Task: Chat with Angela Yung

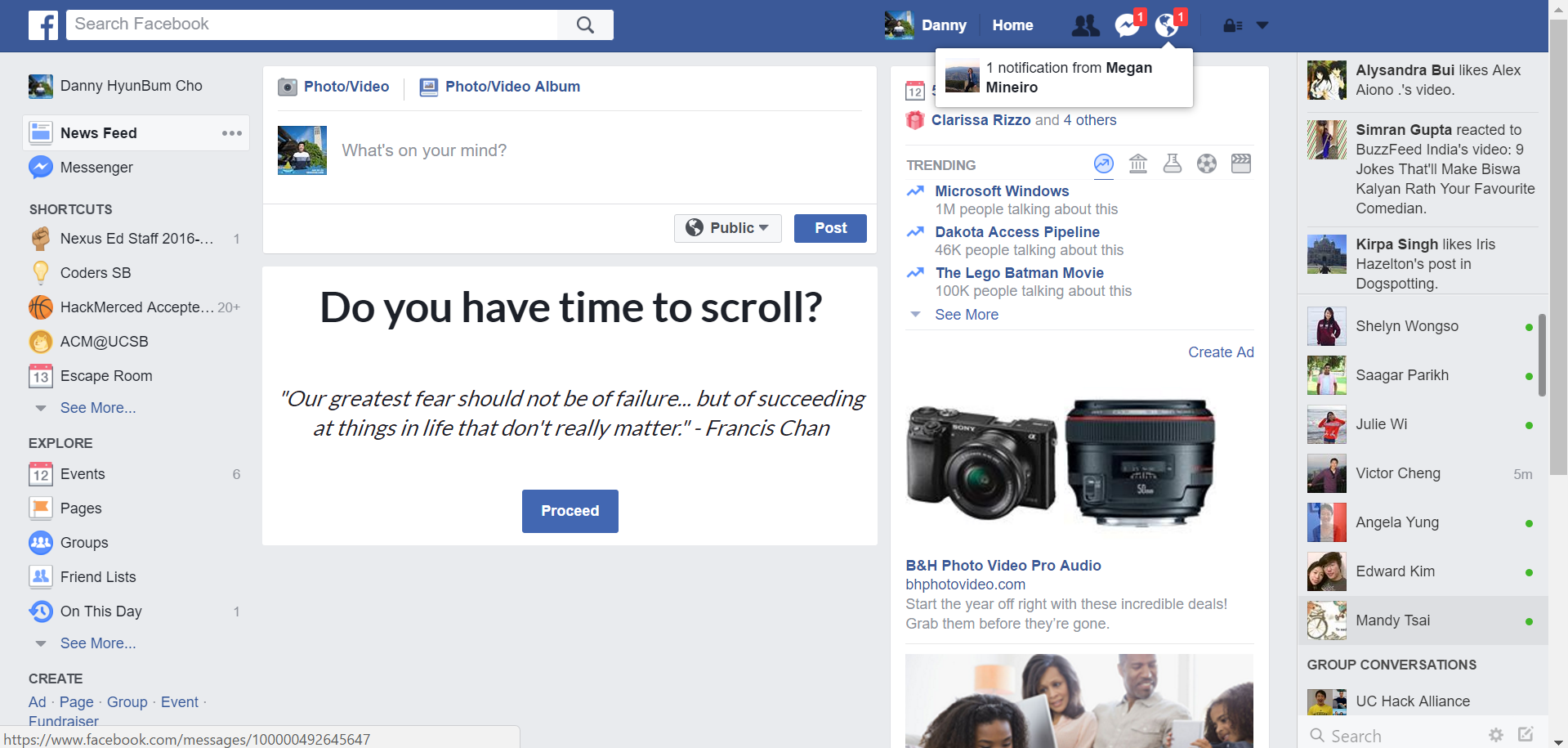Action: tap(1423, 522)
